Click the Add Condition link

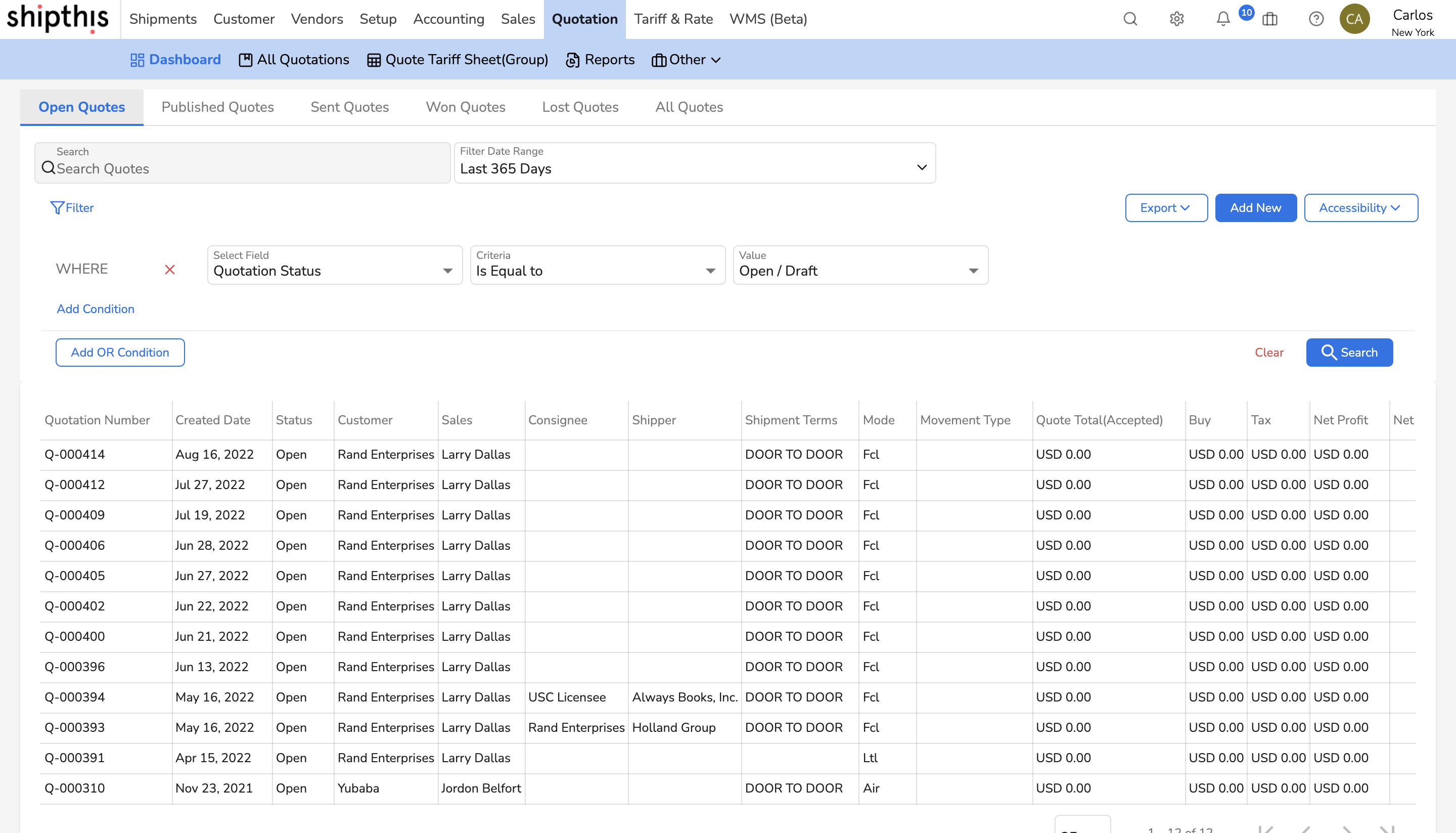tap(96, 309)
